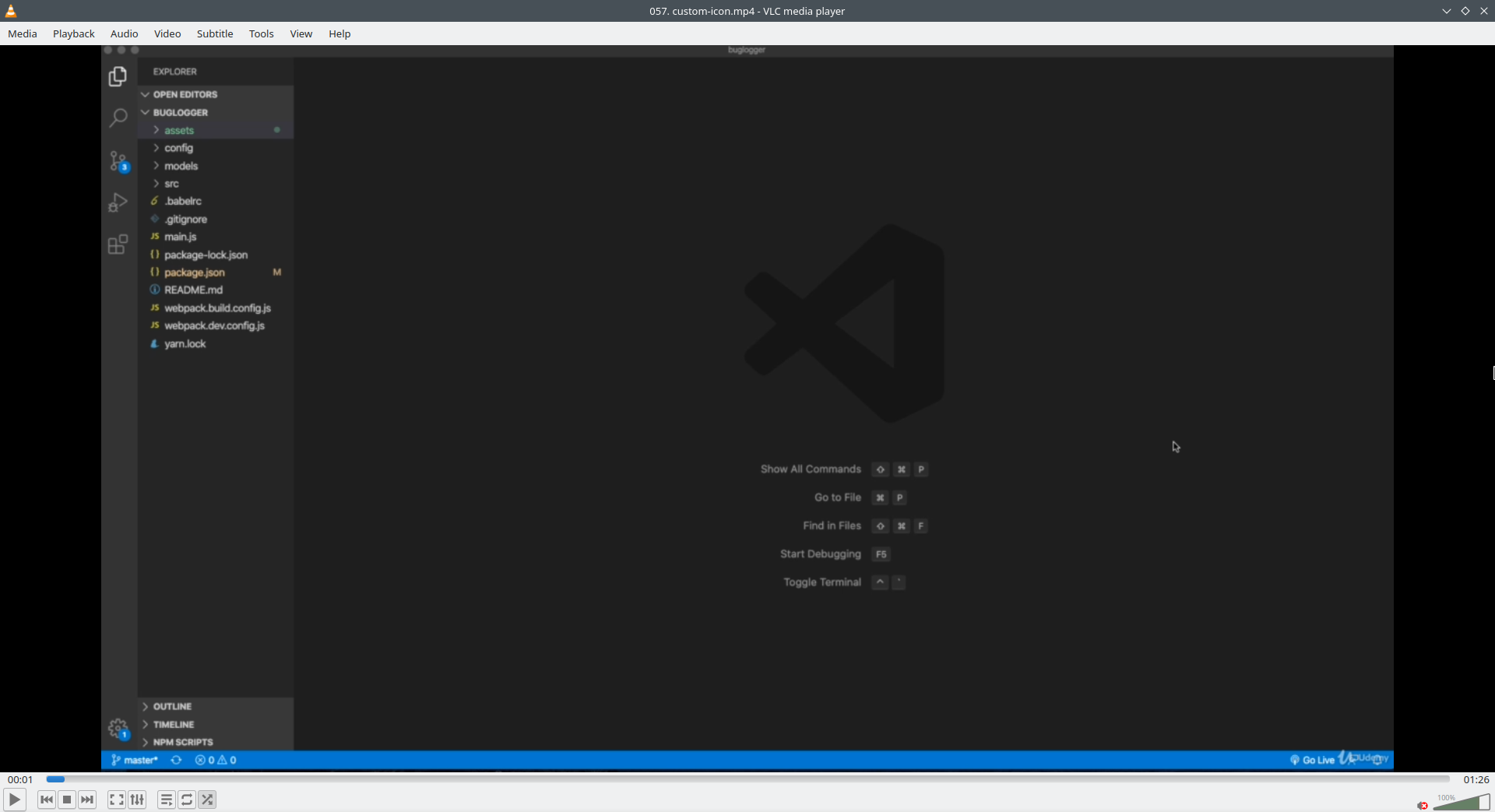Image resolution: width=1495 pixels, height=812 pixels.
Task: Click the Go to File hint
Action: point(838,497)
